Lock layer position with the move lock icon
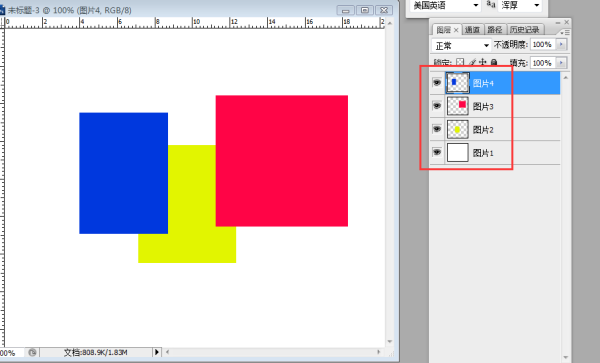 pyautogui.click(x=483, y=62)
